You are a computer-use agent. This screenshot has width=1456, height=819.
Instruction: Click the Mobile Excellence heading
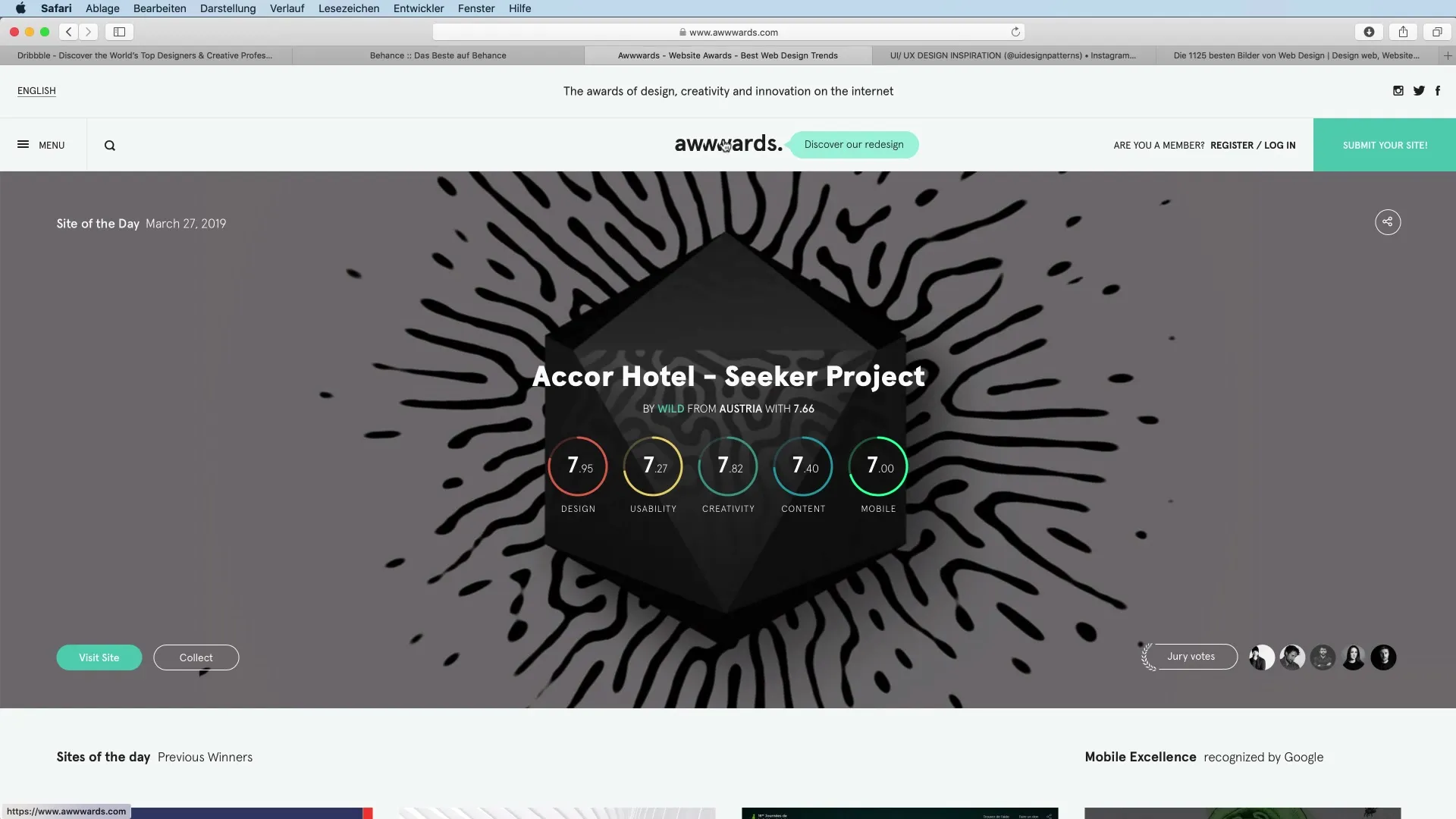1141,757
